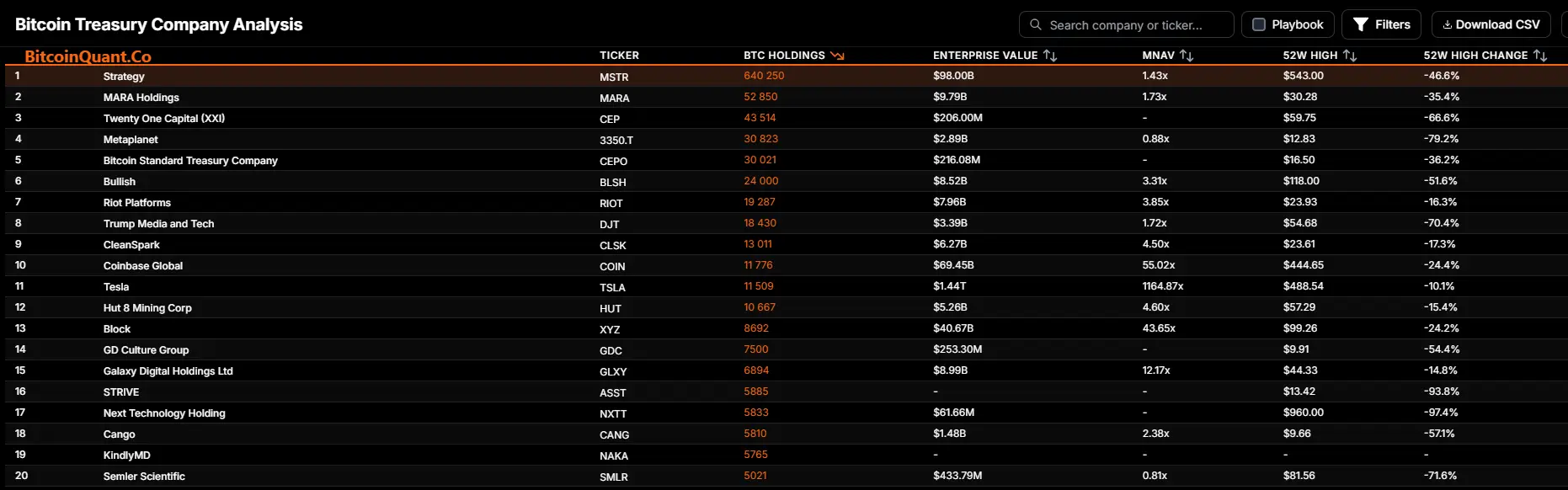The height and width of the screenshot is (490, 1568).
Task: Sort by 52W High Change arrows
Action: click(x=1540, y=56)
